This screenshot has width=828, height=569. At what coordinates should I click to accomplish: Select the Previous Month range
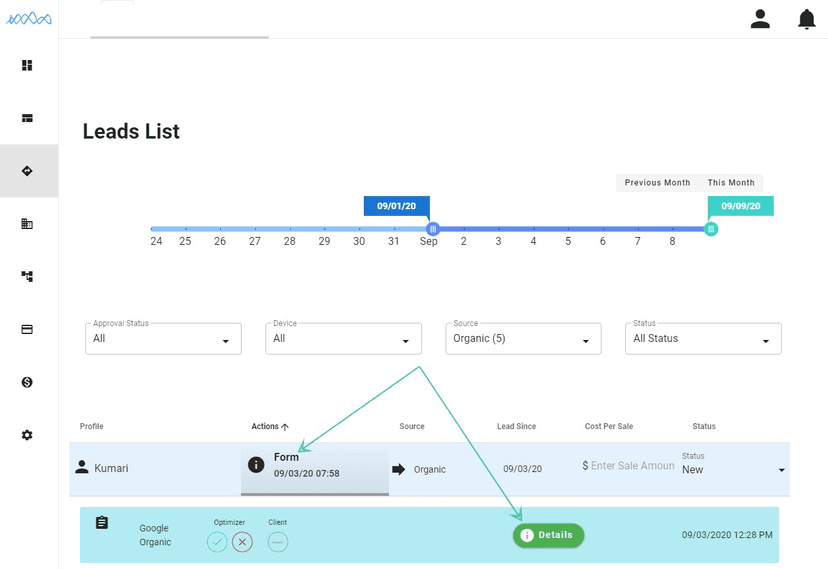point(657,183)
